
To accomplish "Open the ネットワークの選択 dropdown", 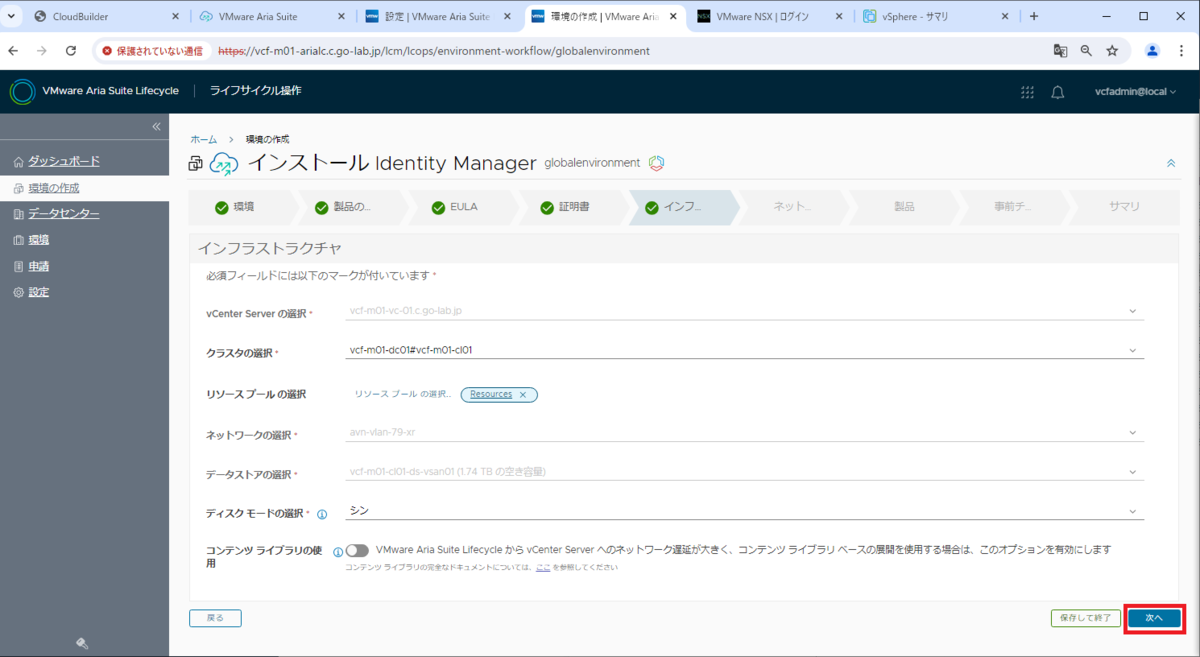I will [x=745, y=433].
